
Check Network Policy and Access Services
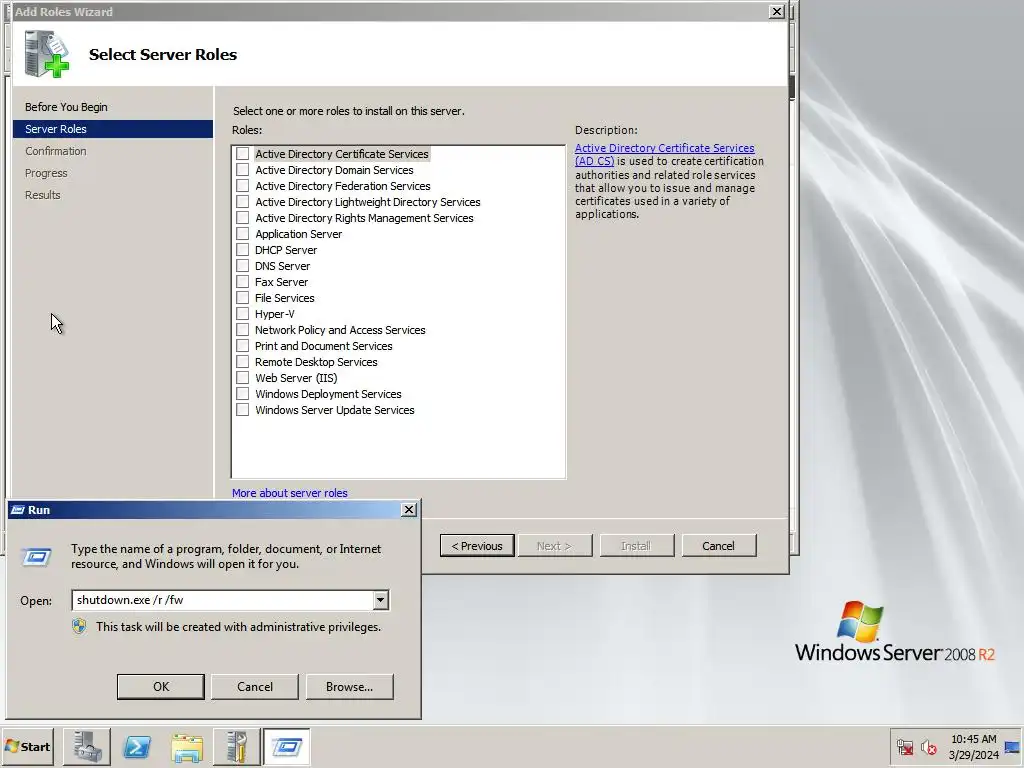click(x=242, y=330)
